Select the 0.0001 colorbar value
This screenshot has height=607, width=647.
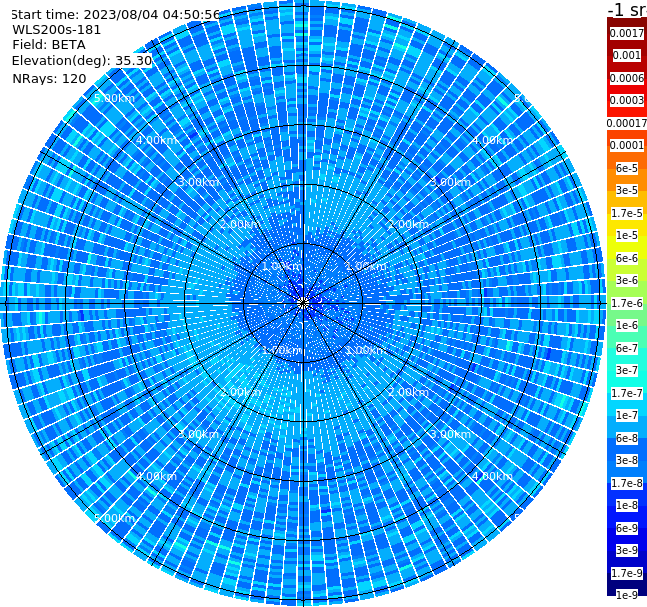[x=627, y=145]
